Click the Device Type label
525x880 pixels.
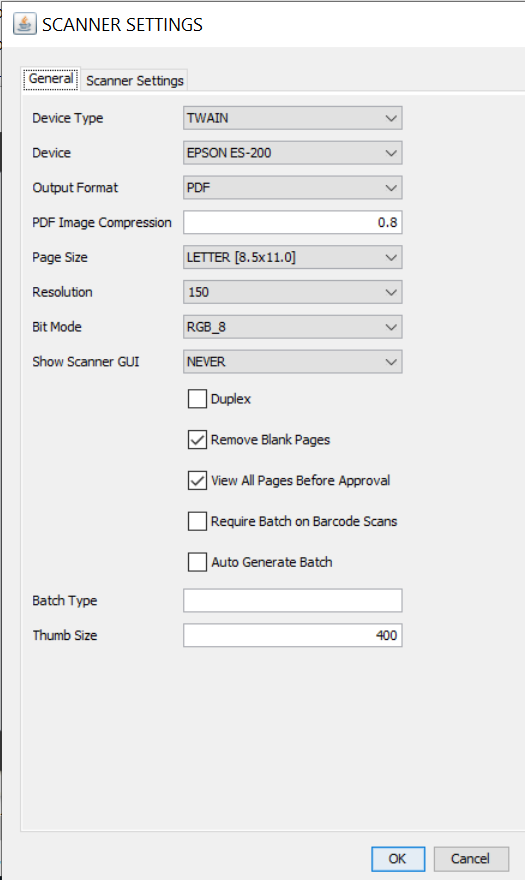[x=67, y=118]
